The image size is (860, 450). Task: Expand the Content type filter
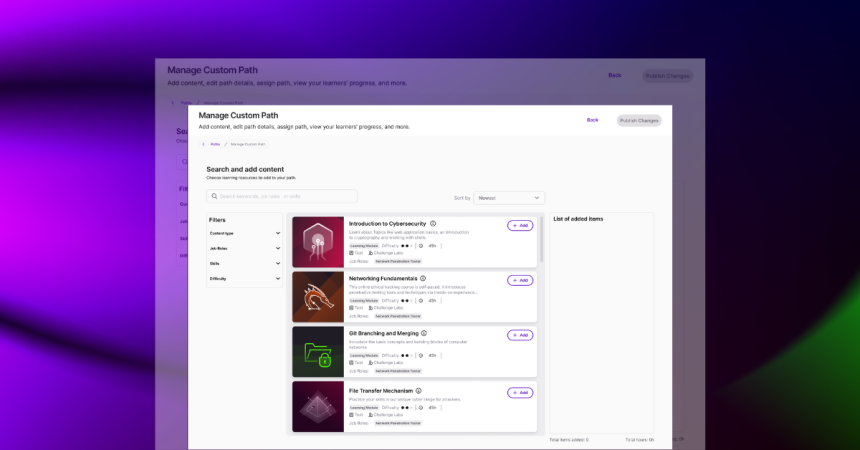click(x=277, y=233)
